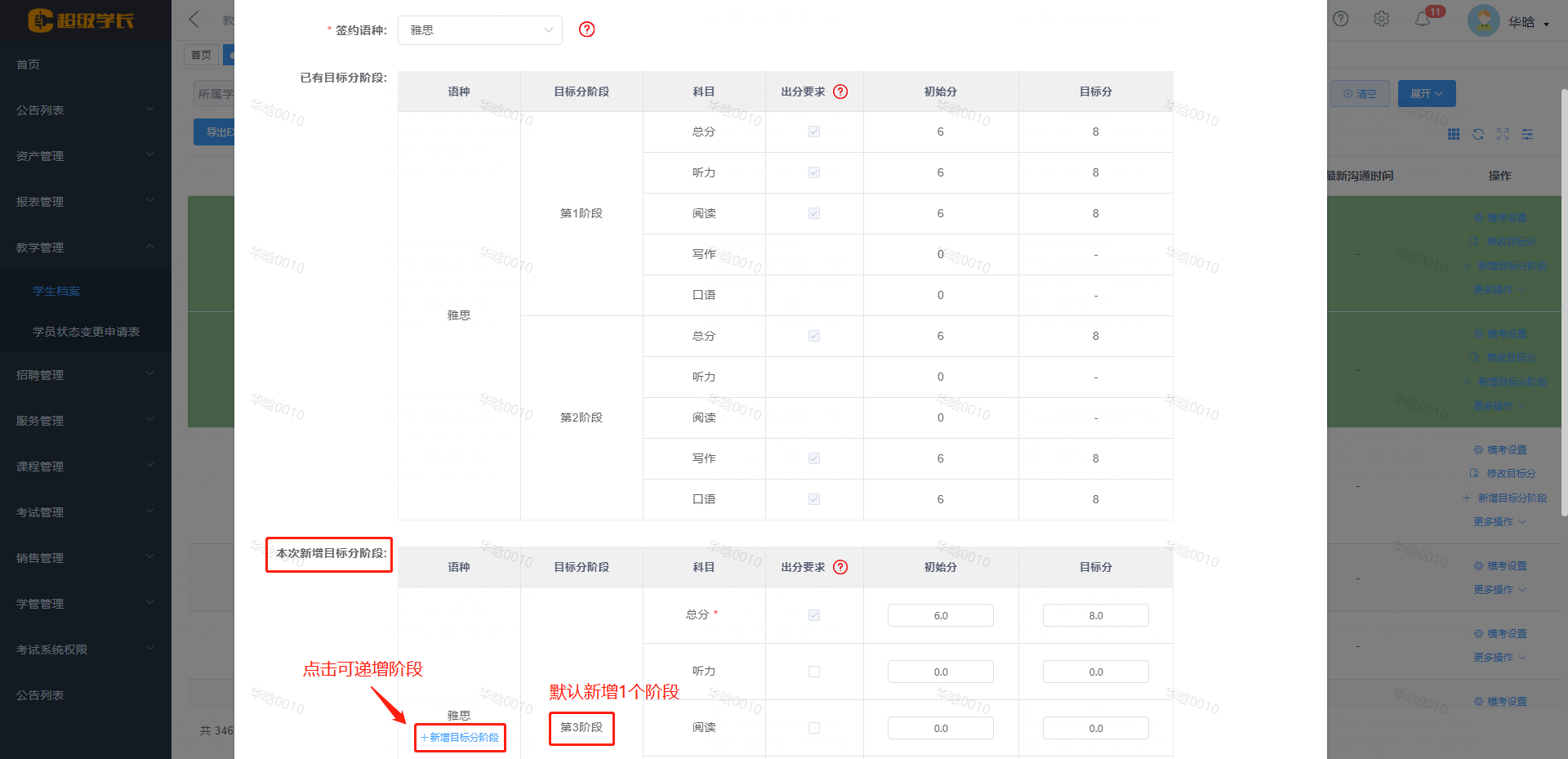The image size is (1568, 759).
Task: Open the notification bell icon
Action: [x=1423, y=19]
